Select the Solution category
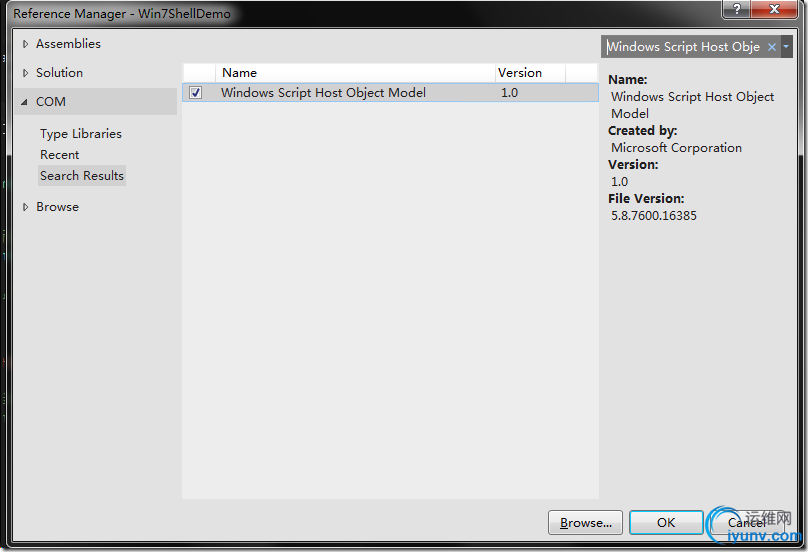 59,73
